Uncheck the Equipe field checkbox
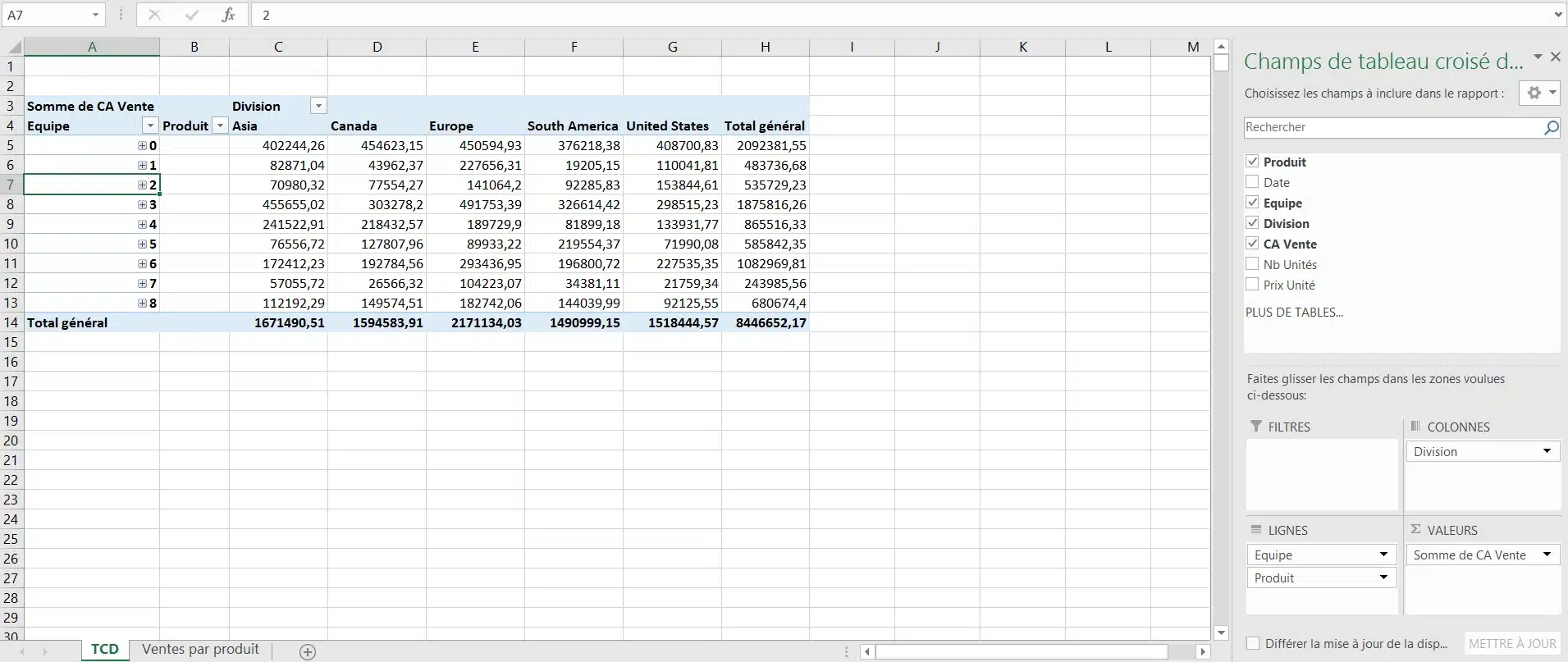Screen dimensions: 1568x662 (x=1252, y=203)
